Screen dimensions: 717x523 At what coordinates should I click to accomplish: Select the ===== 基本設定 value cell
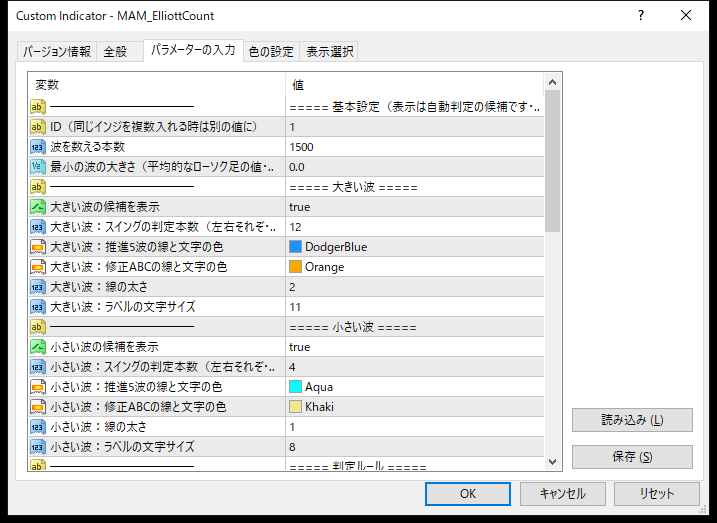(x=415, y=107)
